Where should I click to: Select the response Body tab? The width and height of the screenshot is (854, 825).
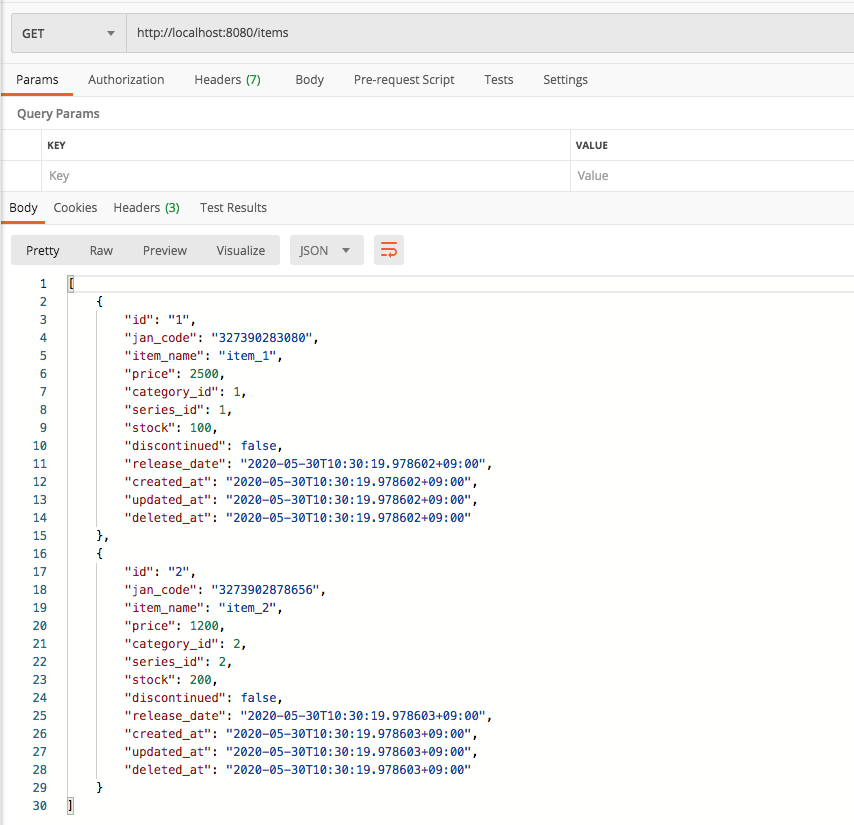(x=23, y=207)
